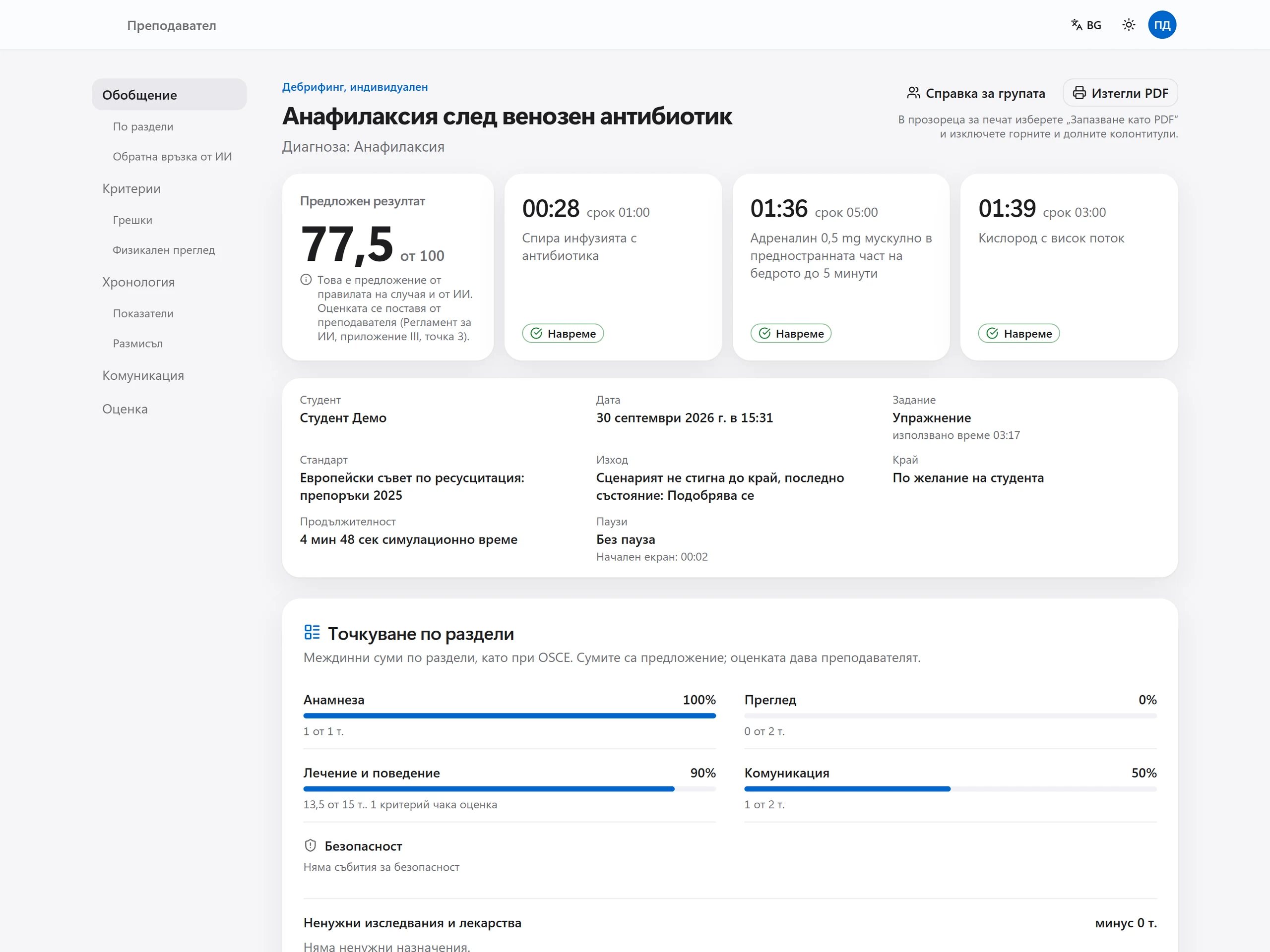Go to Показатели sidebar item
This screenshot has height=952, width=1270.
[x=143, y=314]
